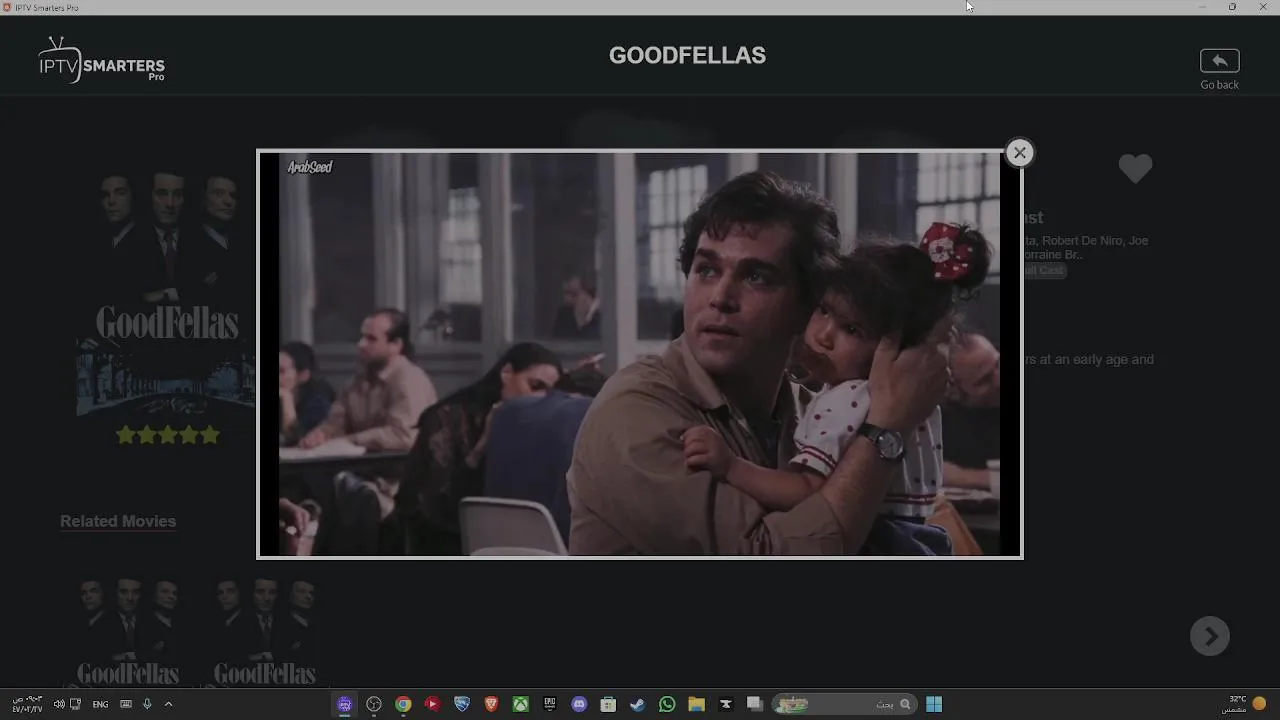1280x720 pixels.
Task: Switch input language via ENG indicator
Action: coord(100,704)
